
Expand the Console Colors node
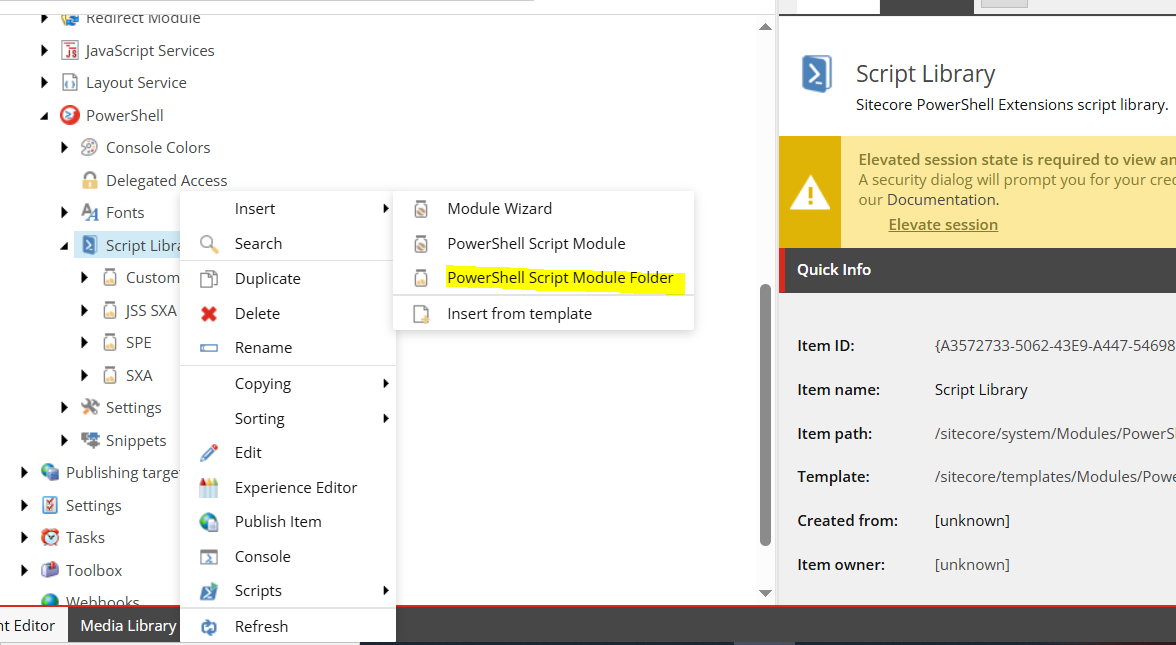point(64,148)
